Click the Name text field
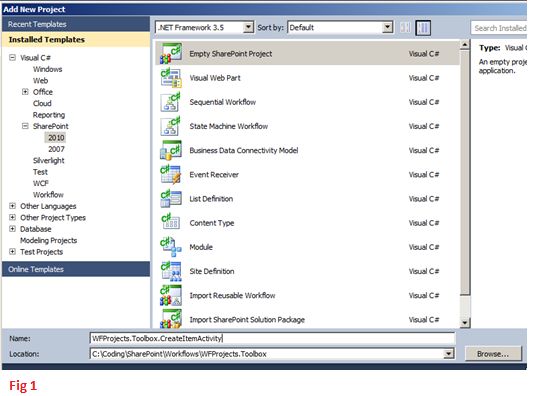Image resolution: width=546 pixels, height=396 pixels. pos(272,338)
